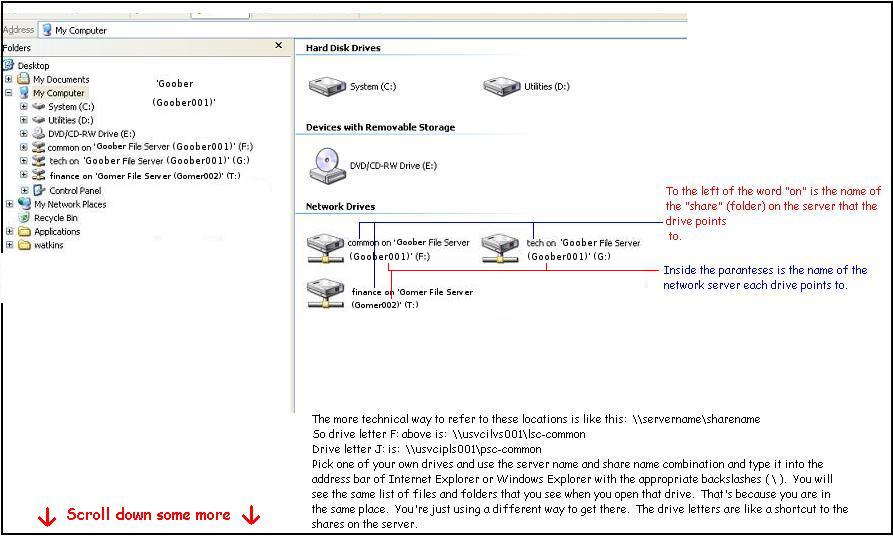Image resolution: width=893 pixels, height=537 pixels.
Task: Close the Folders pane
Action: click(278, 46)
